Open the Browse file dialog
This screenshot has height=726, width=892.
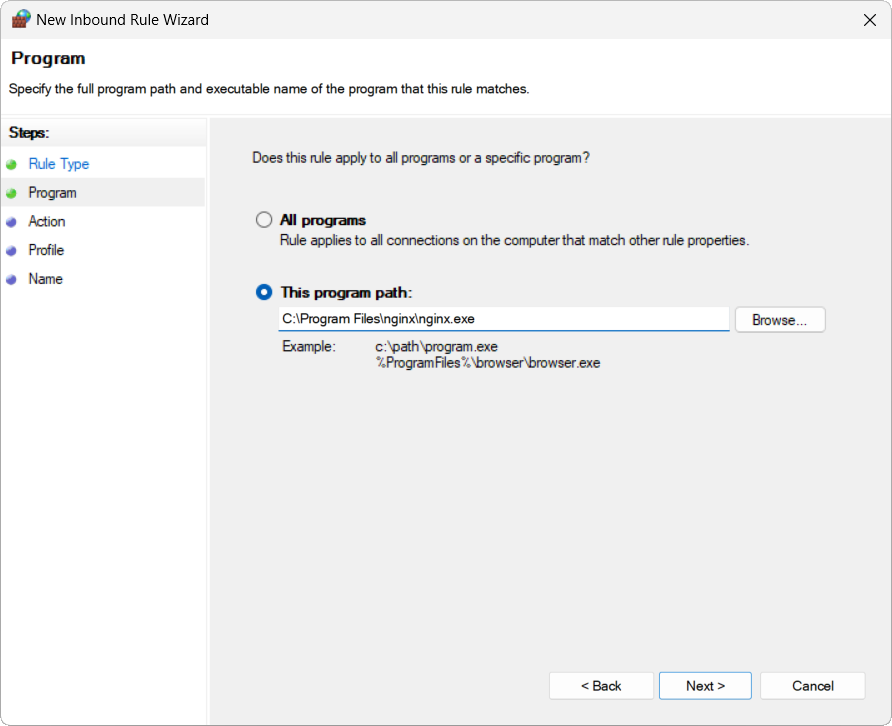pyautogui.click(x=780, y=320)
